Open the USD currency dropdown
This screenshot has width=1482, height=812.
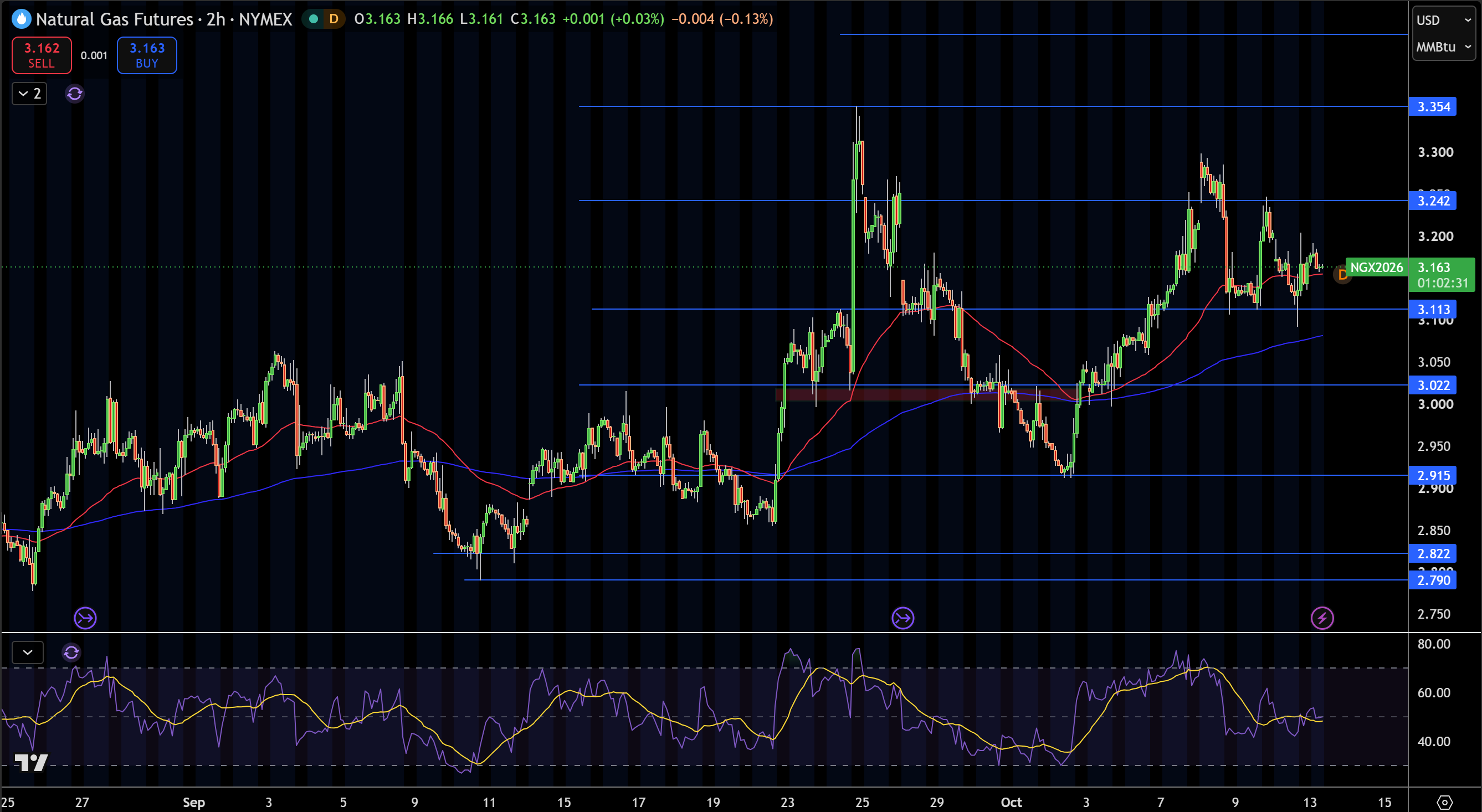(x=1444, y=20)
